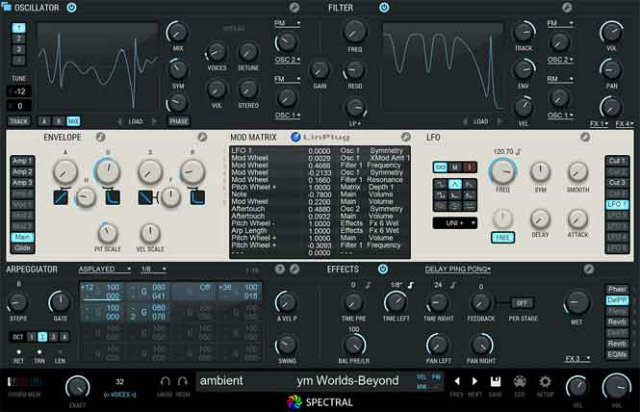This screenshot has width=640, height=412.
Task: Open the oscillator PM modulation dropdown
Action: (287, 23)
